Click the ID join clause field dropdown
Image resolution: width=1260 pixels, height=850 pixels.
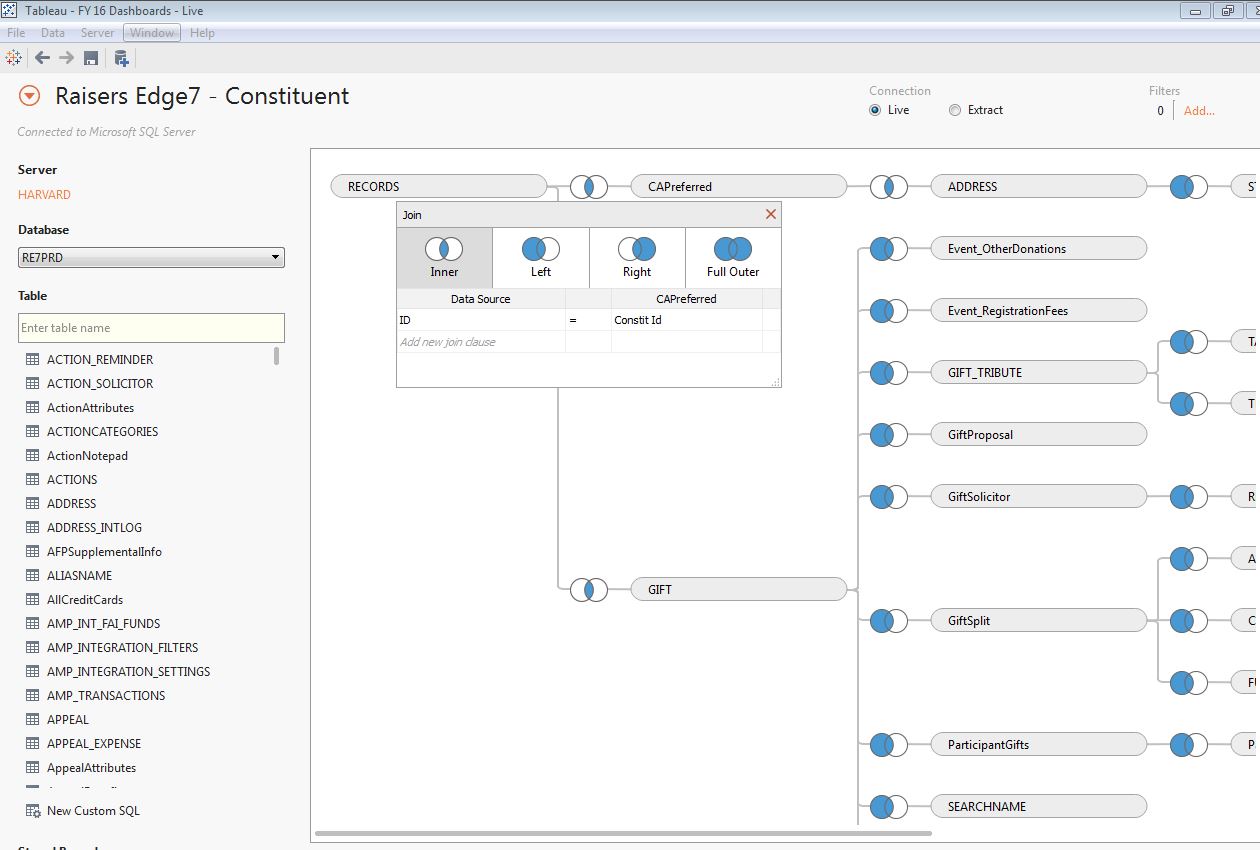tap(481, 320)
